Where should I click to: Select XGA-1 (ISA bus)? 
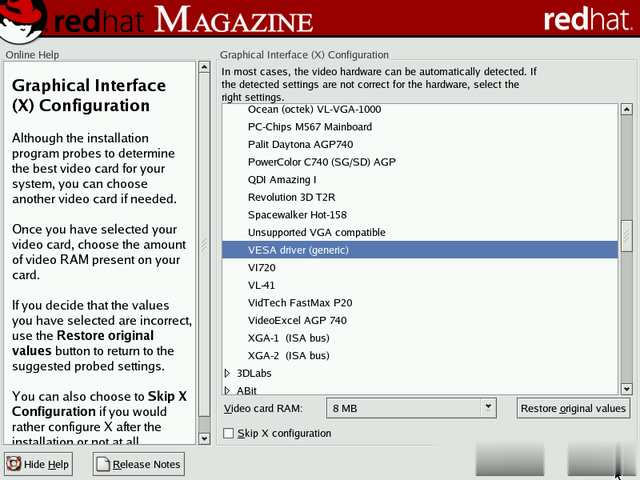[x=420, y=338]
